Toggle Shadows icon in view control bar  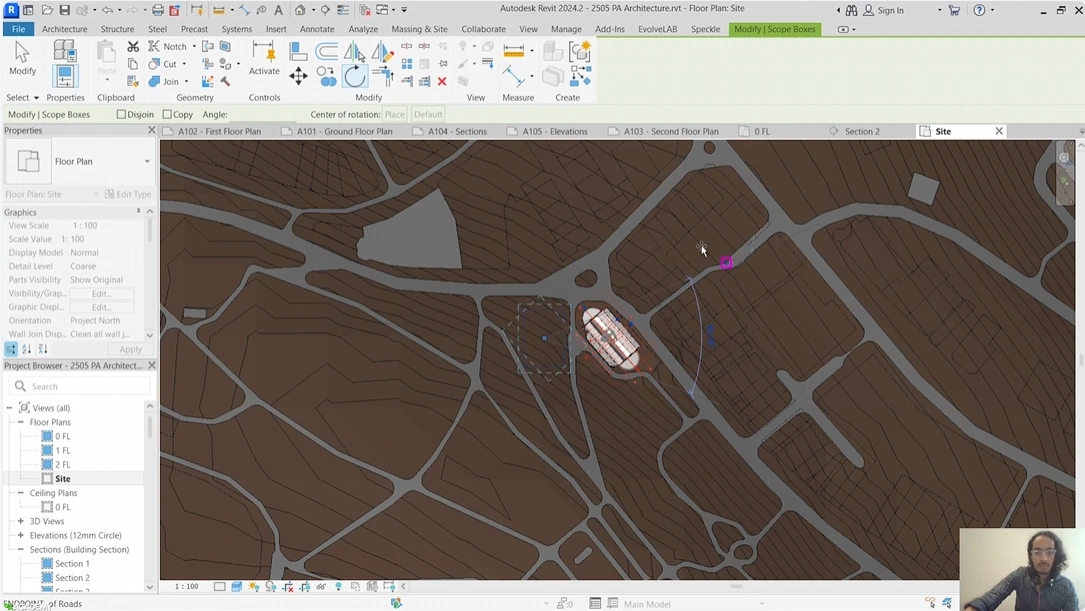[x=271, y=586]
